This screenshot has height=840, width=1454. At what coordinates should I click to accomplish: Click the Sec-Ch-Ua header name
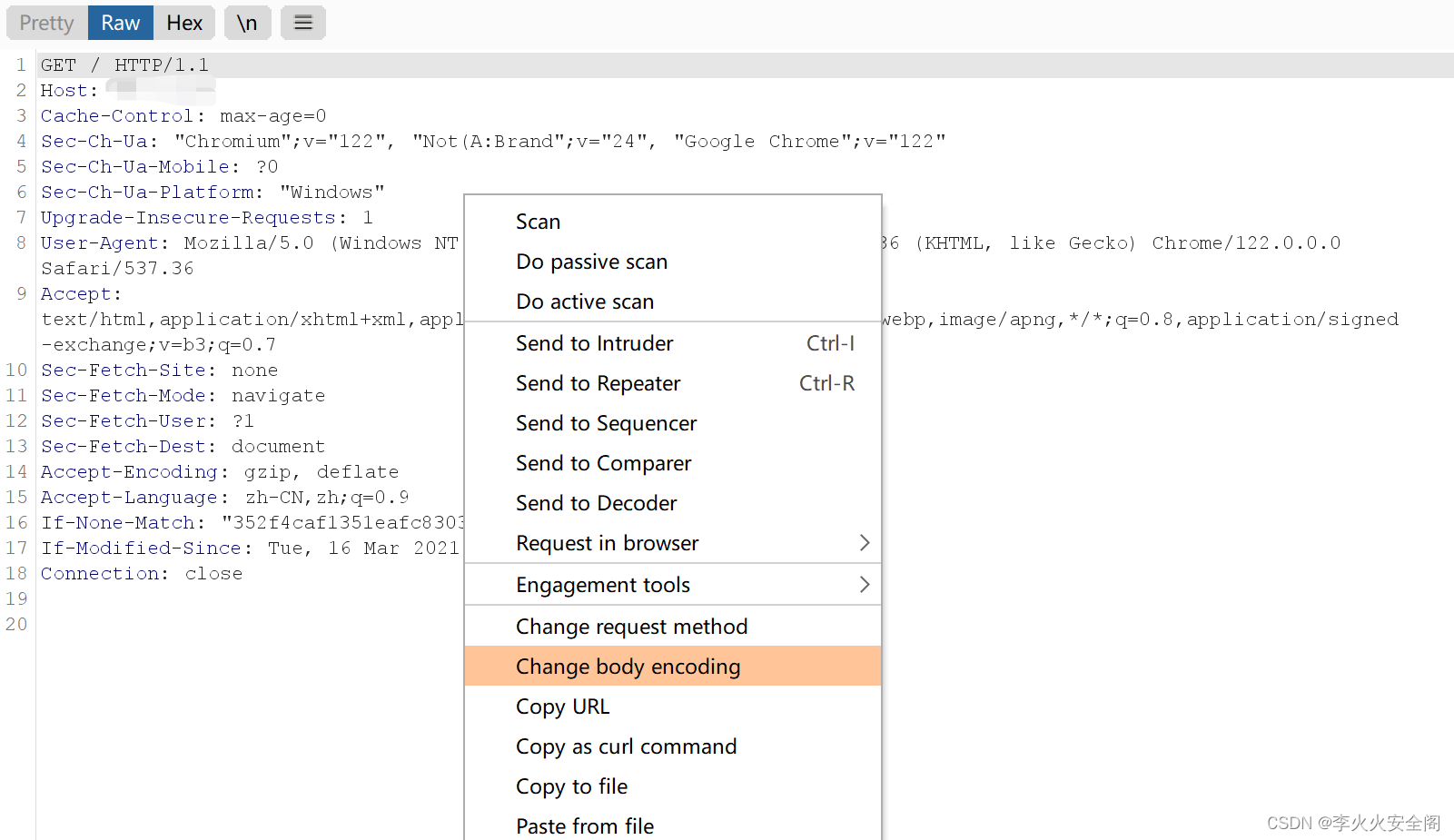(x=94, y=142)
